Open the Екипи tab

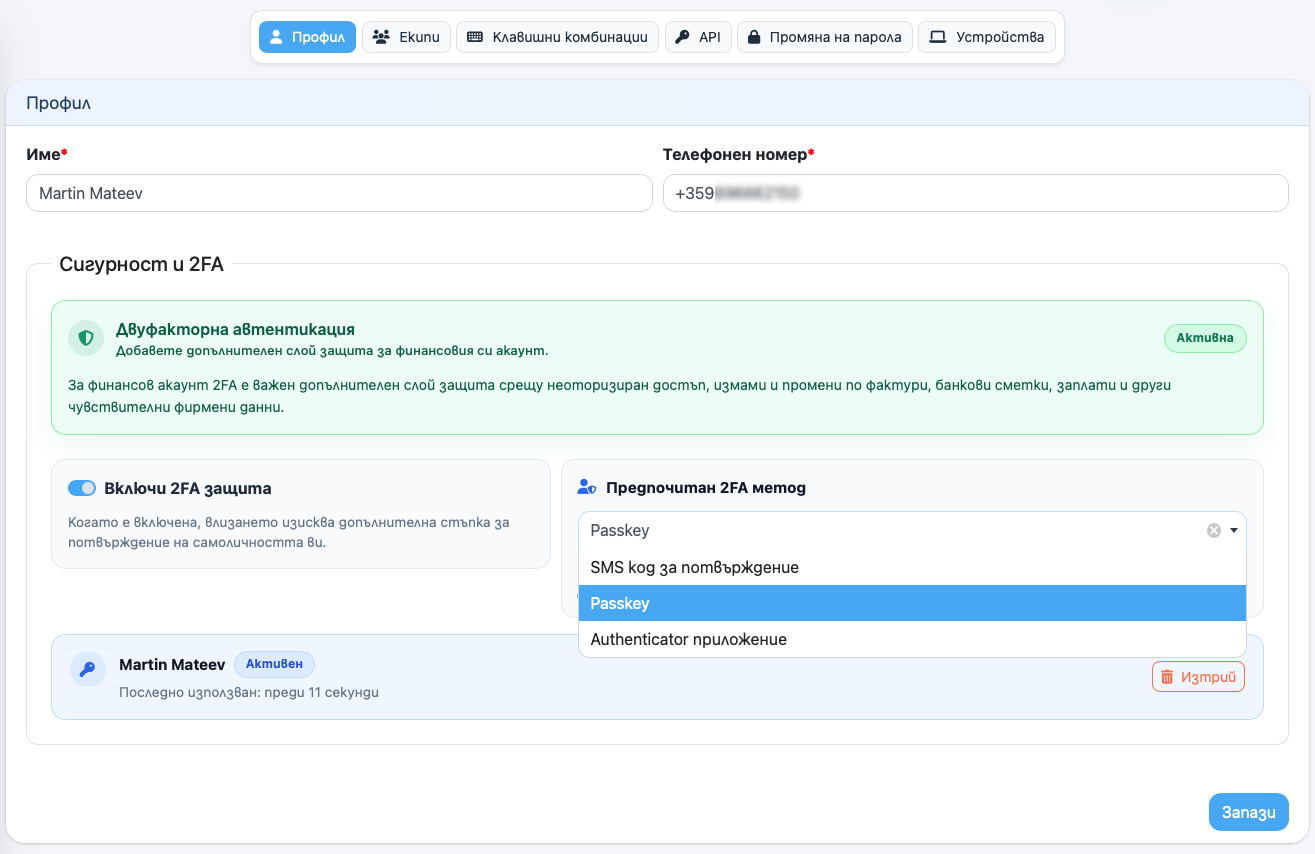coord(406,37)
